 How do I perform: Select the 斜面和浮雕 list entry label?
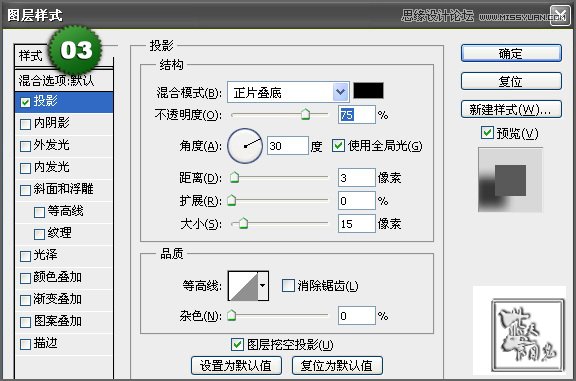63,189
